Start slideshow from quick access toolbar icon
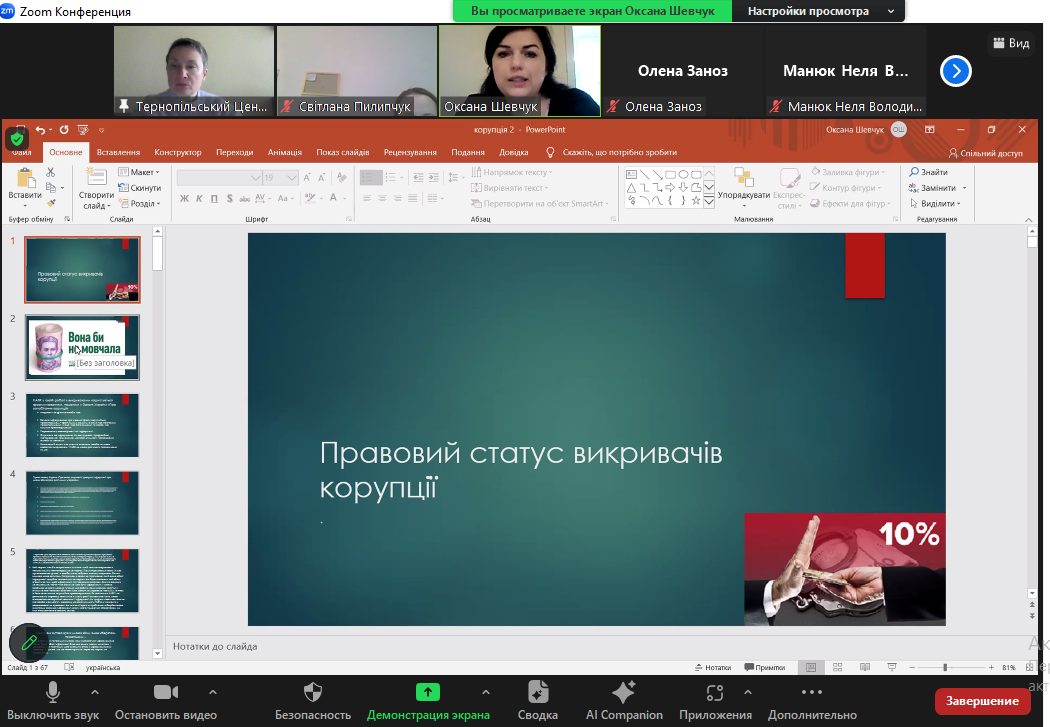The height and width of the screenshot is (727, 1050). tap(82, 130)
